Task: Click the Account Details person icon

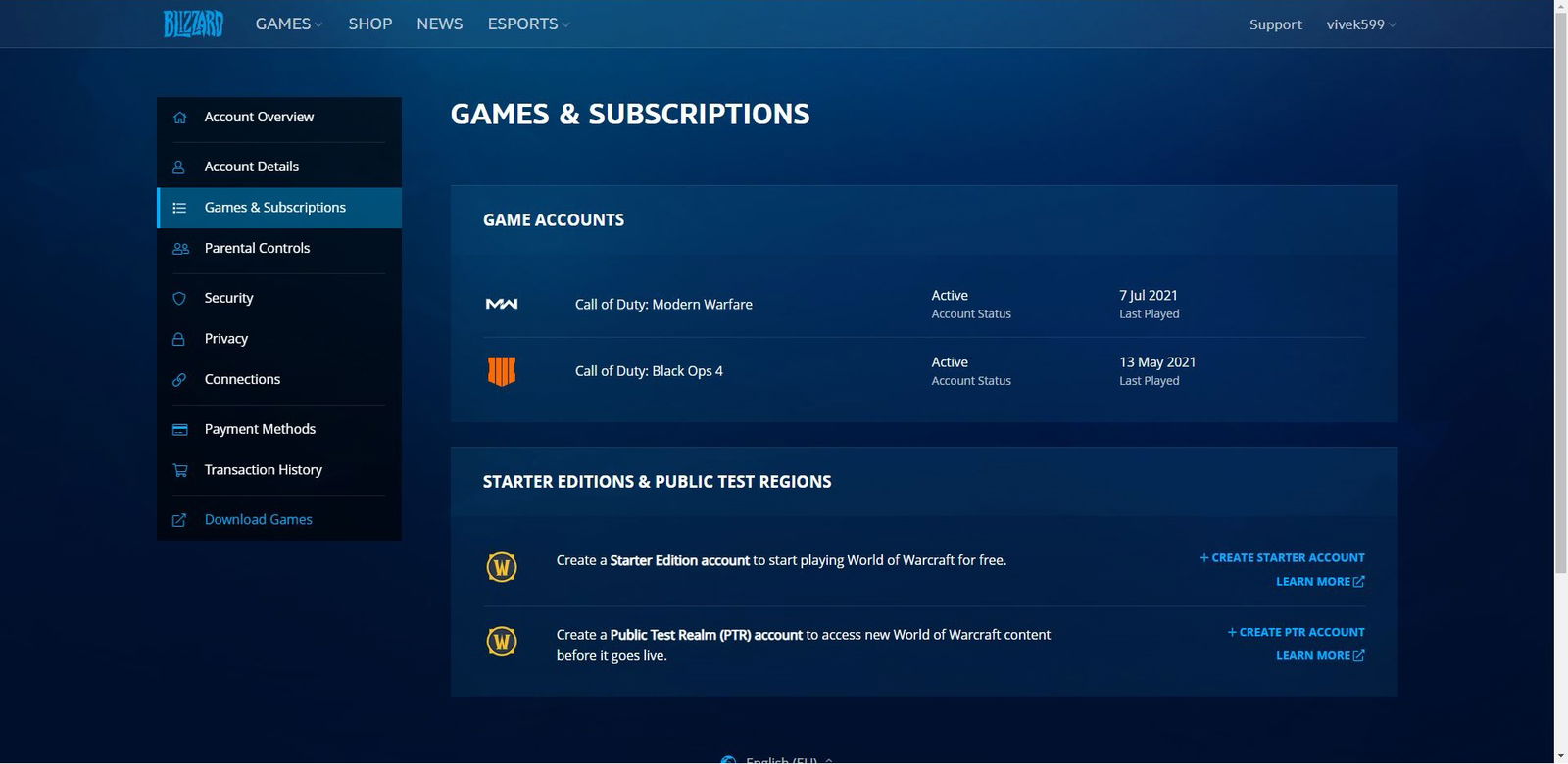Action: (x=179, y=167)
